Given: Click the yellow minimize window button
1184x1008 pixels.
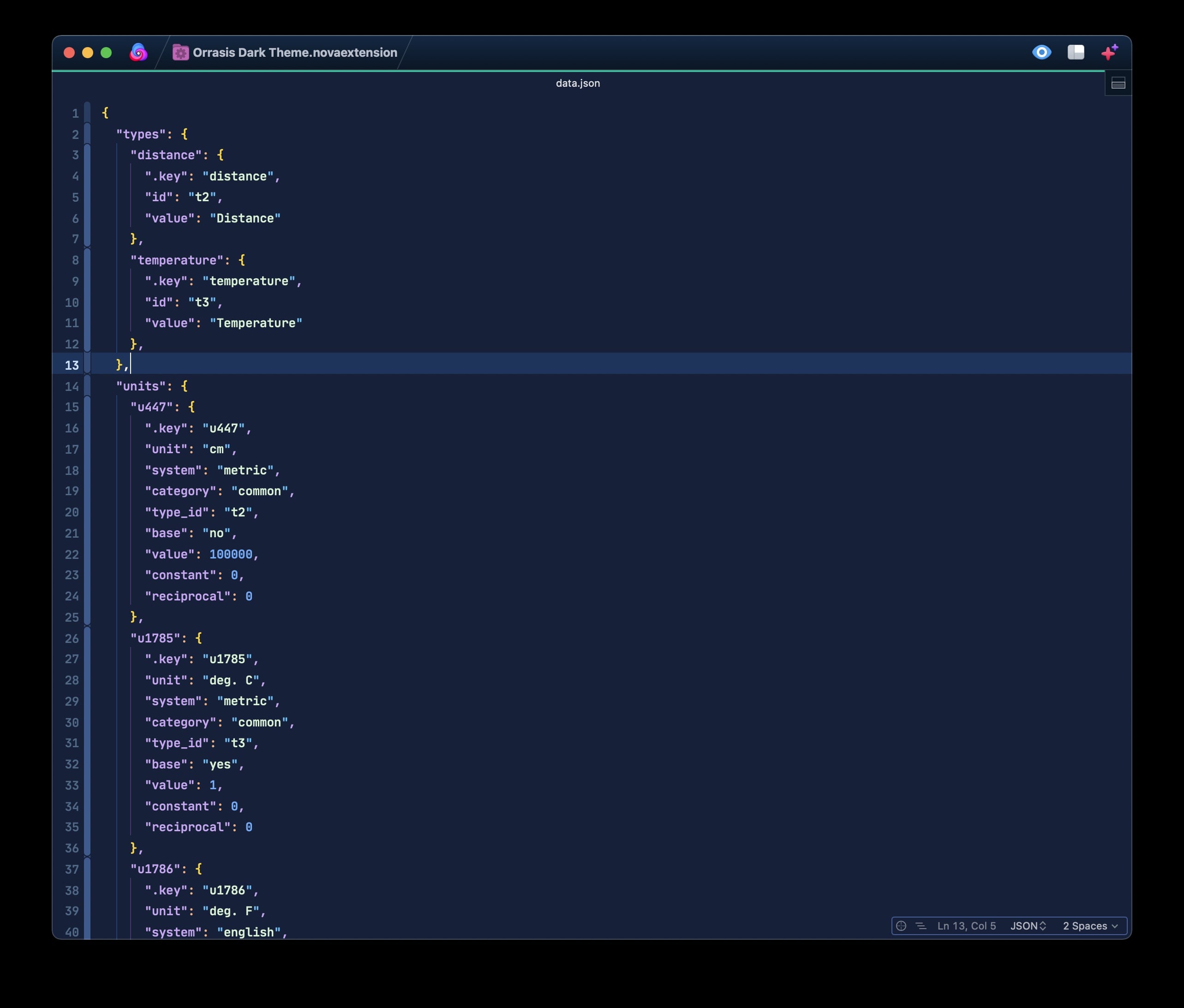Looking at the screenshot, I should click(87, 53).
